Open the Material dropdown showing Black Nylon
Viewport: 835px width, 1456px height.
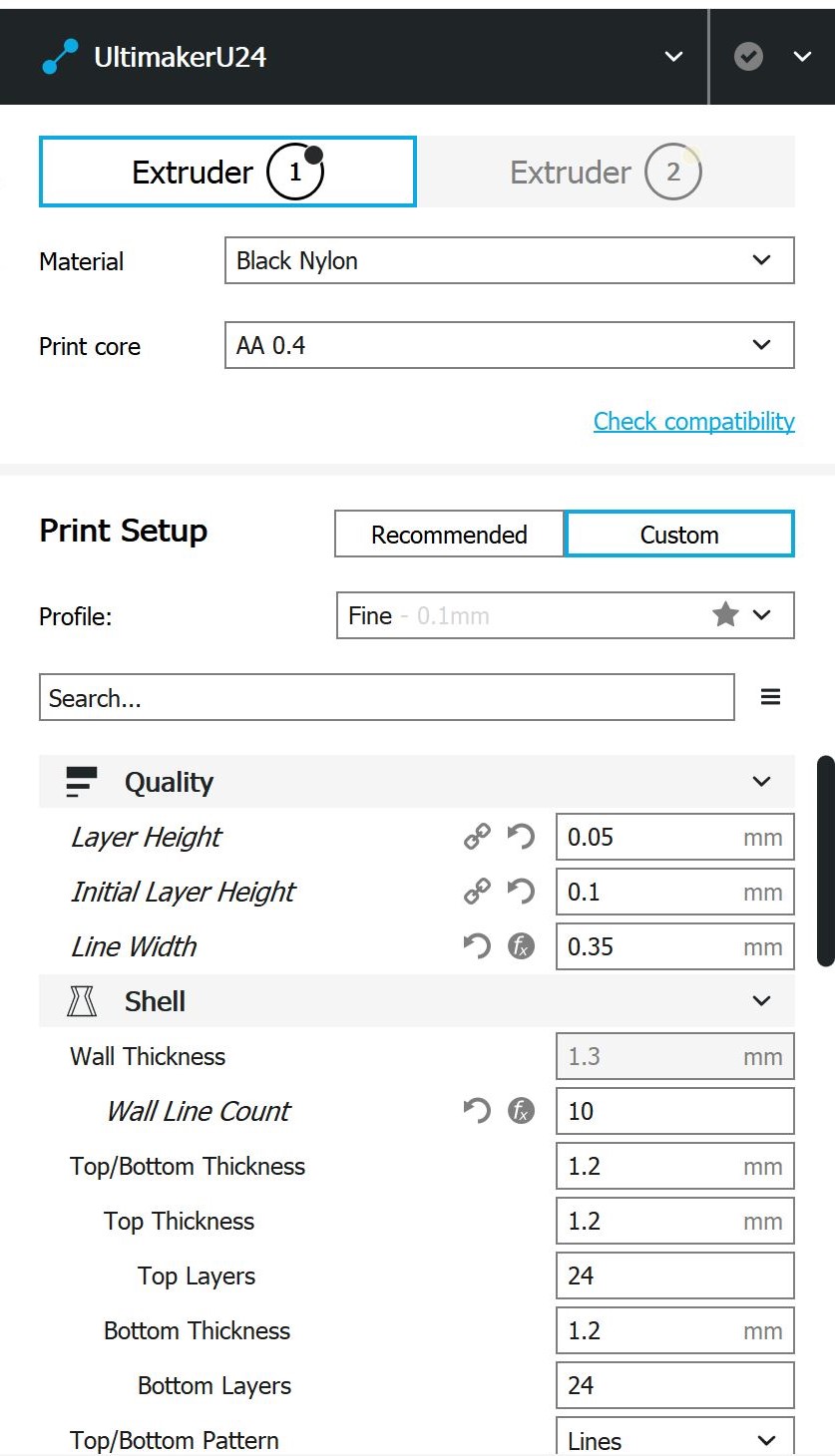pos(509,261)
